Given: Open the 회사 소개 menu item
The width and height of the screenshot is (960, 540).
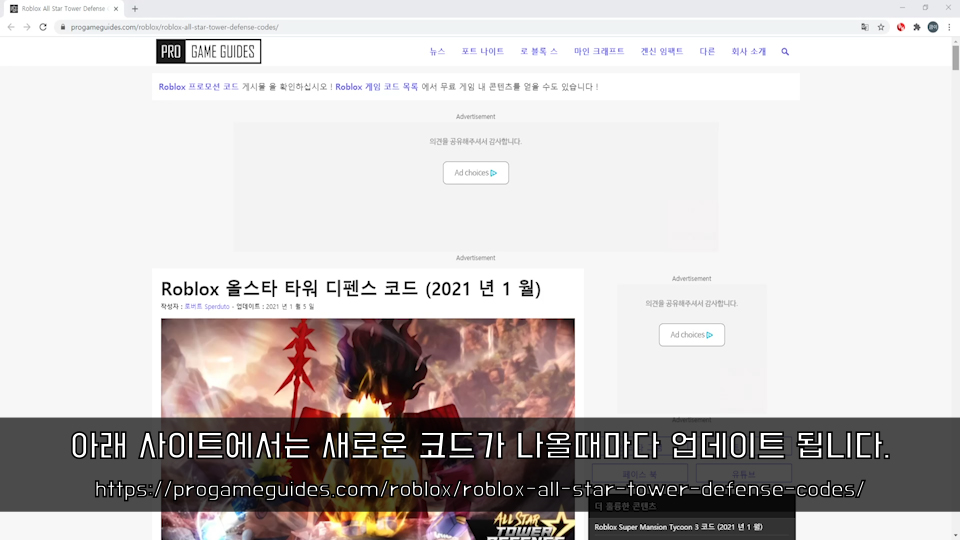Looking at the screenshot, I should coord(748,51).
